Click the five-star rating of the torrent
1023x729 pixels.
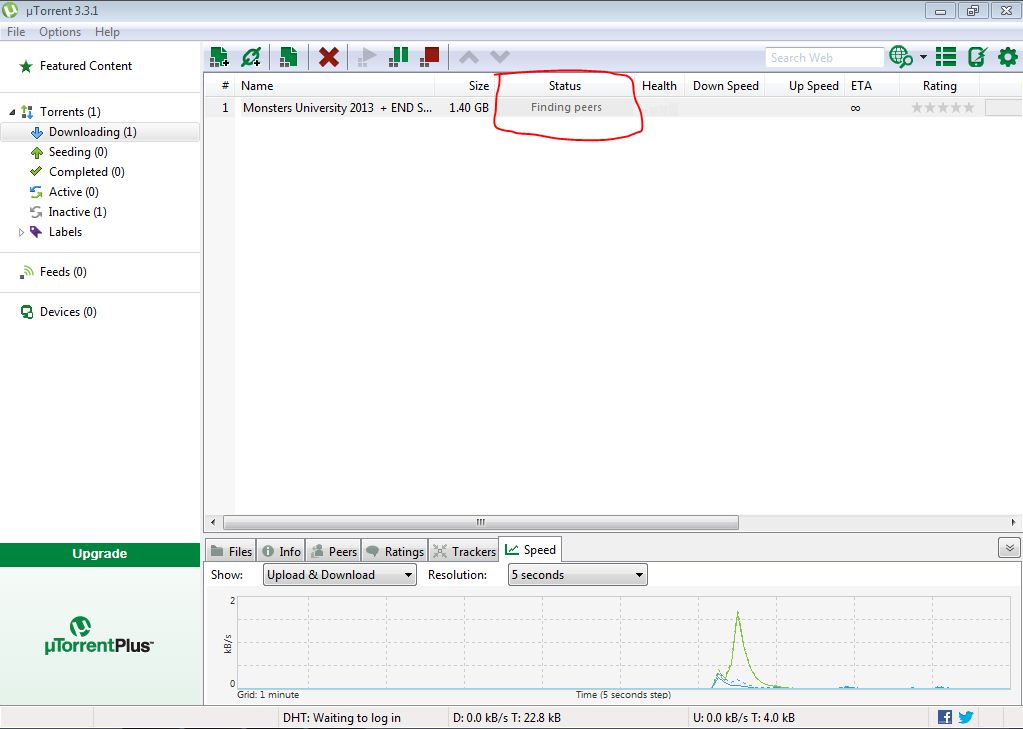(942, 108)
